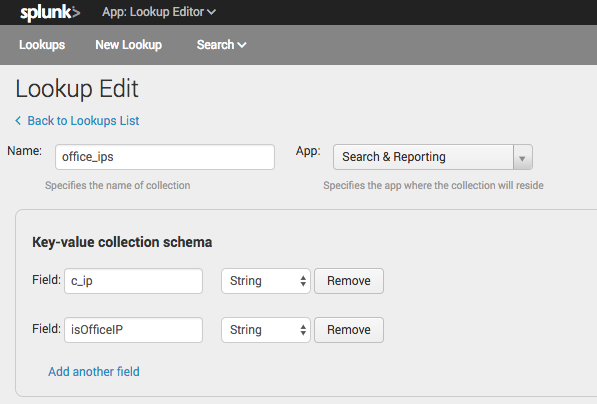Screen dimensions: 597x404
Task: Expand the Search menu
Action: (221, 45)
